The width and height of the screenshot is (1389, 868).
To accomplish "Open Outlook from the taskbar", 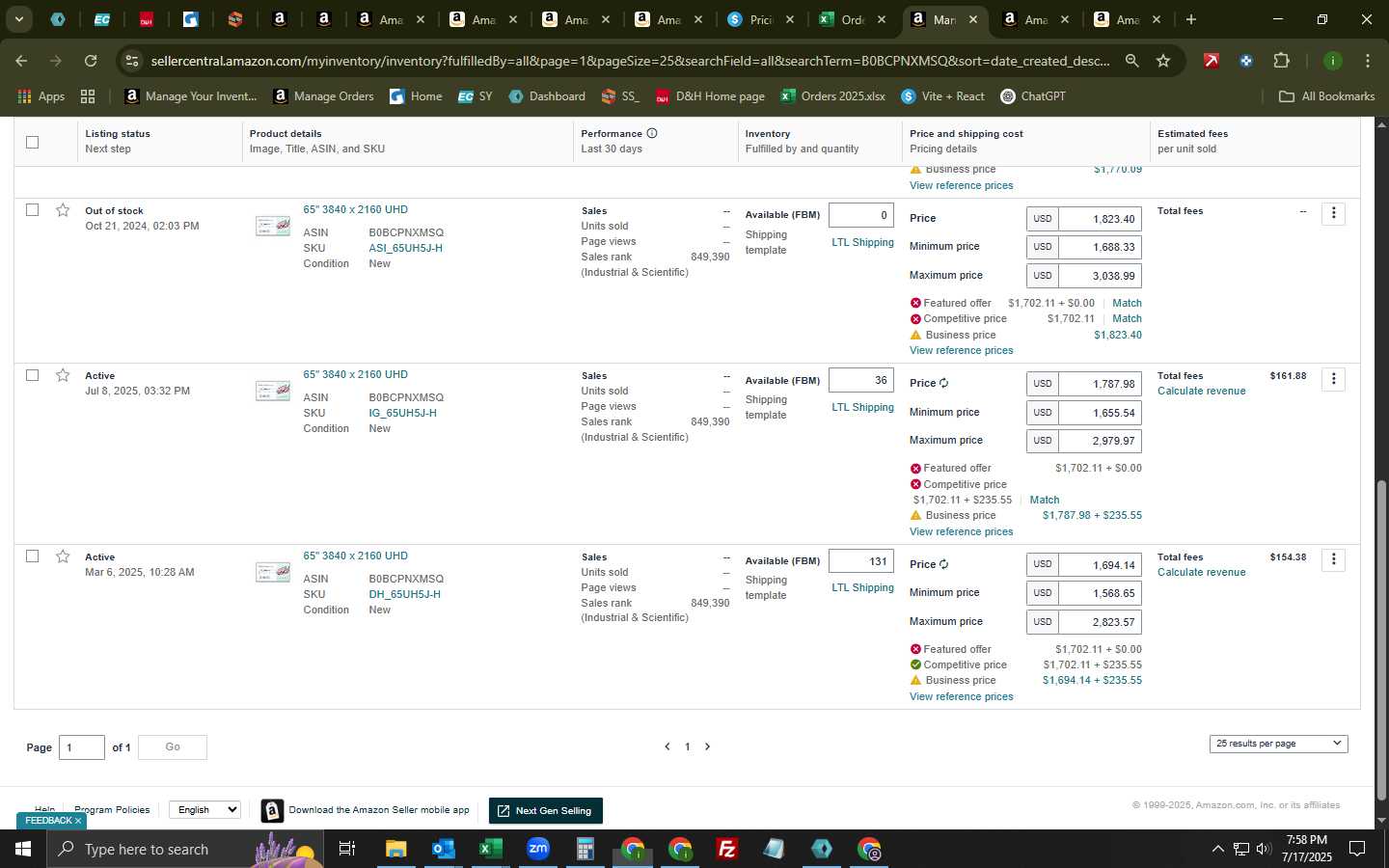I will [443, 849].
